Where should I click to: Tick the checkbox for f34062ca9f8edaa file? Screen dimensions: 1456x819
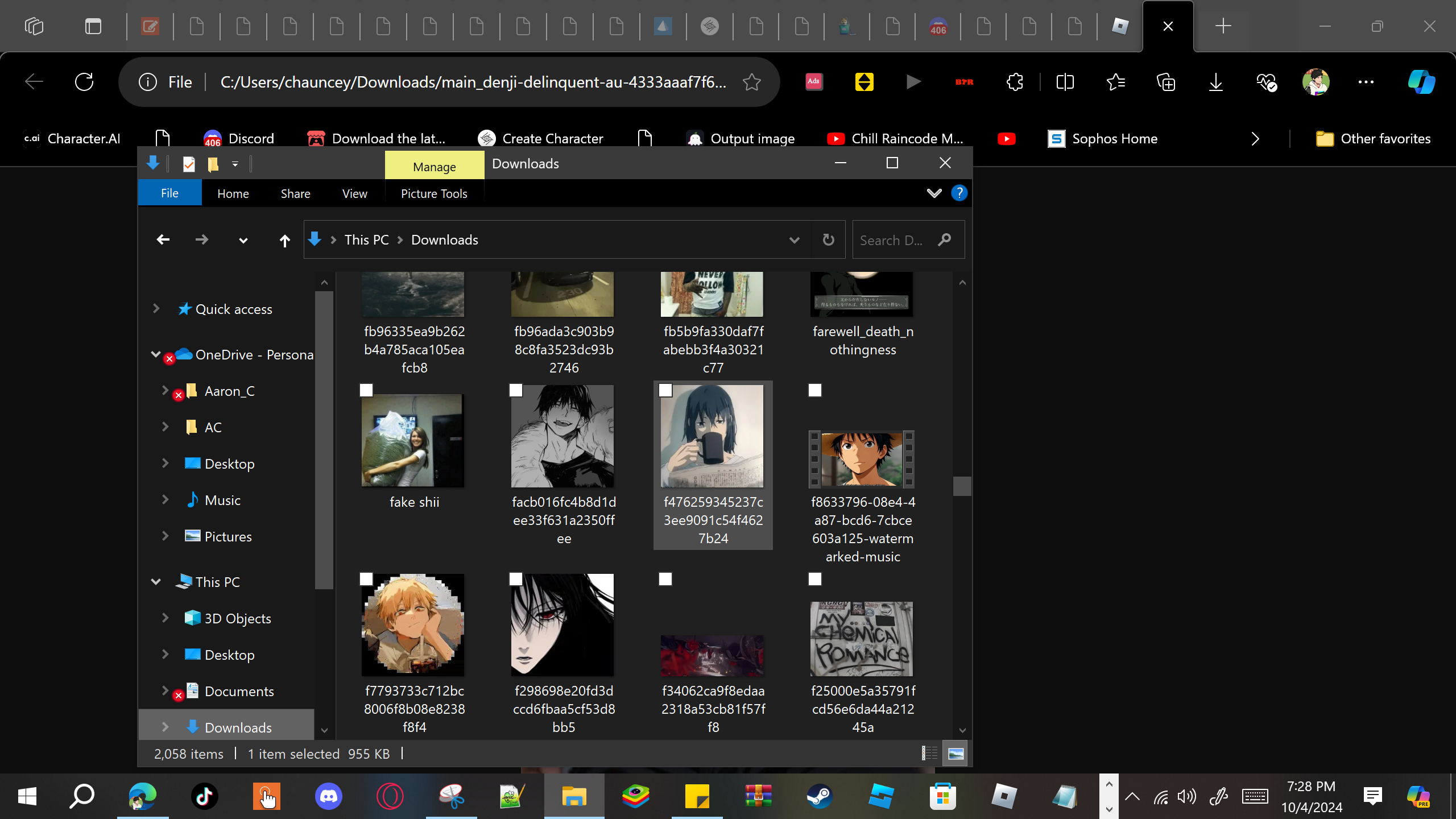click(x=665, y=579)
